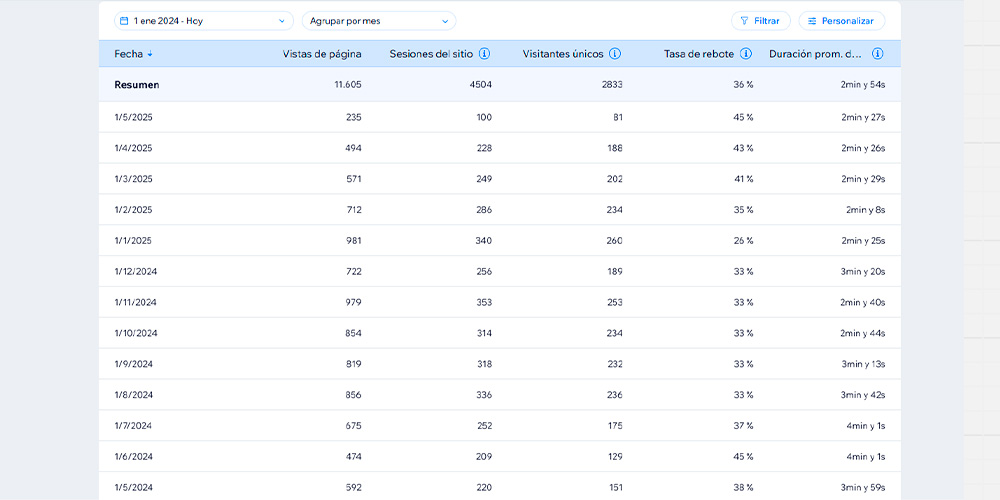Click the calendar icon in date range selector

point(124,21)
